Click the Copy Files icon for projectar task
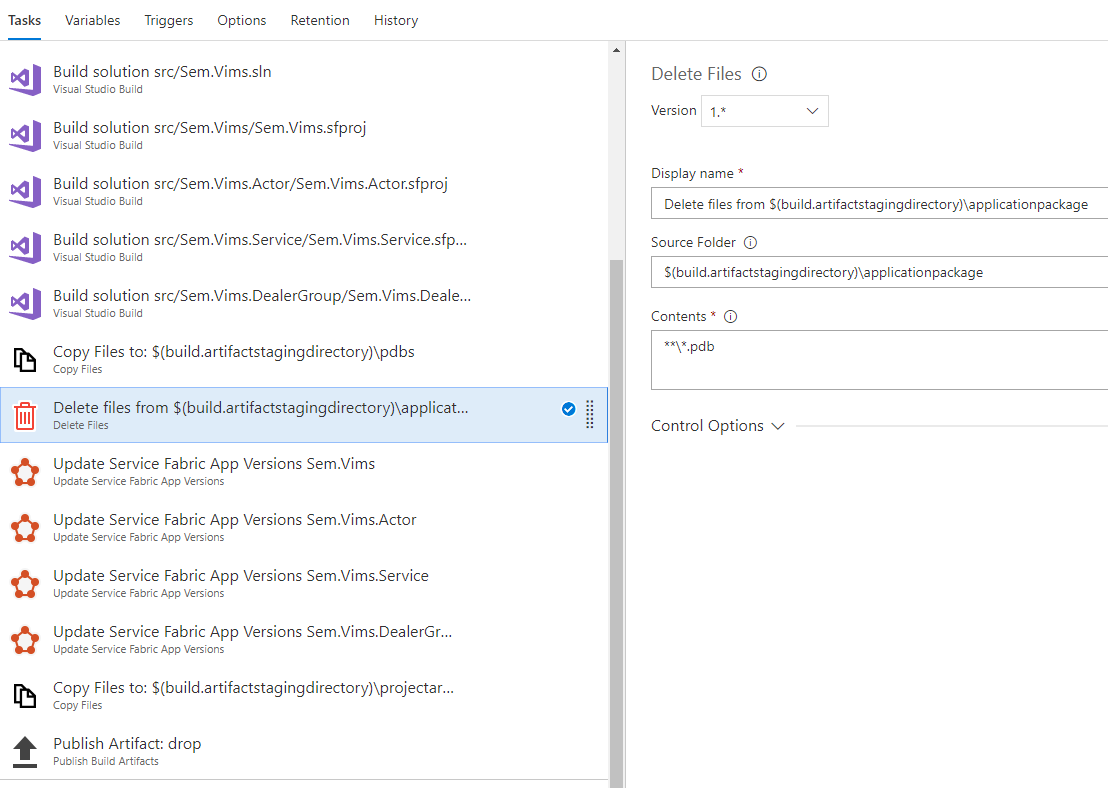Viewport: 1108px width, 788px height. (x=24, y=695)
